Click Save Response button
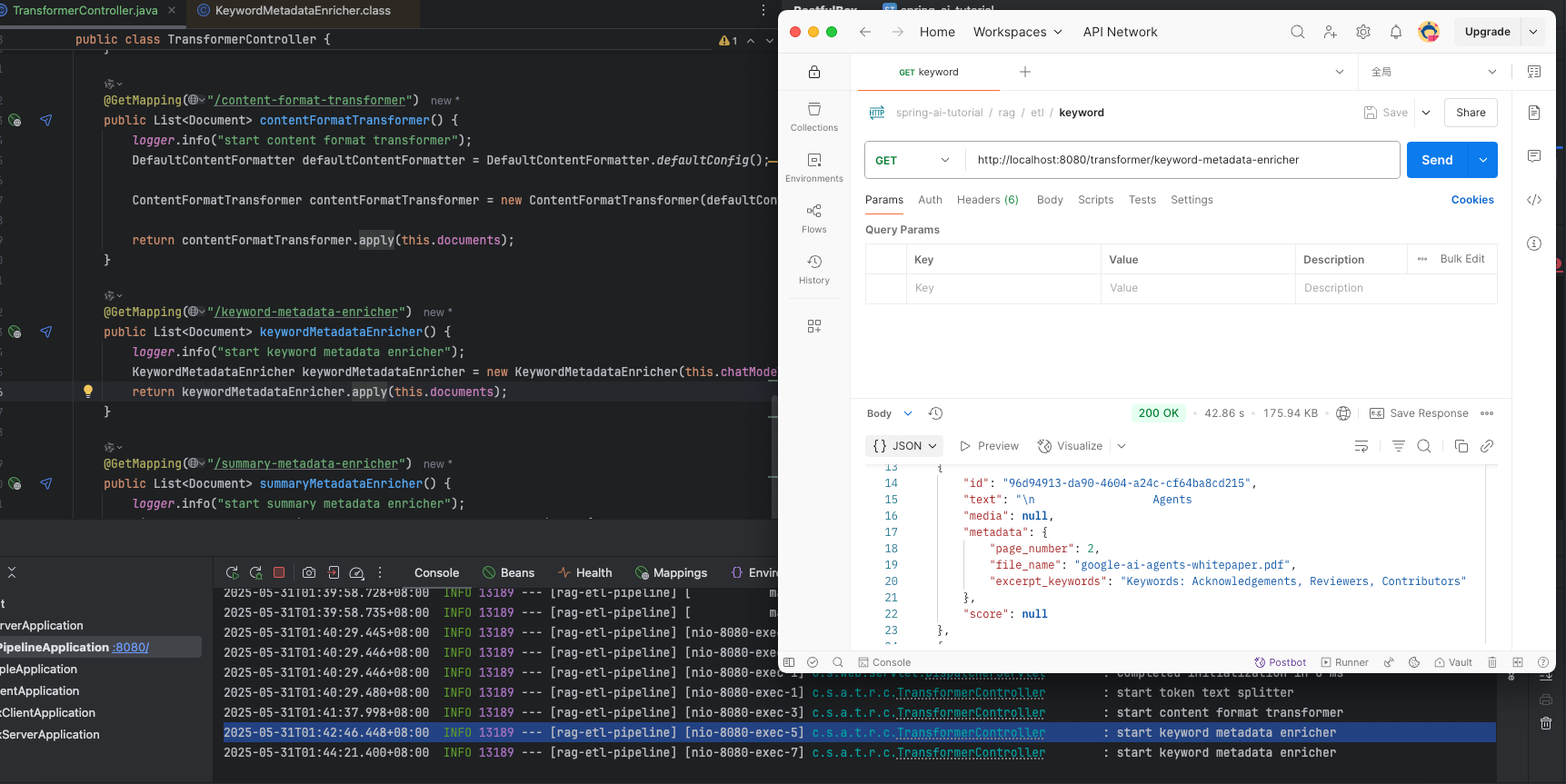 click(1419, 413)
